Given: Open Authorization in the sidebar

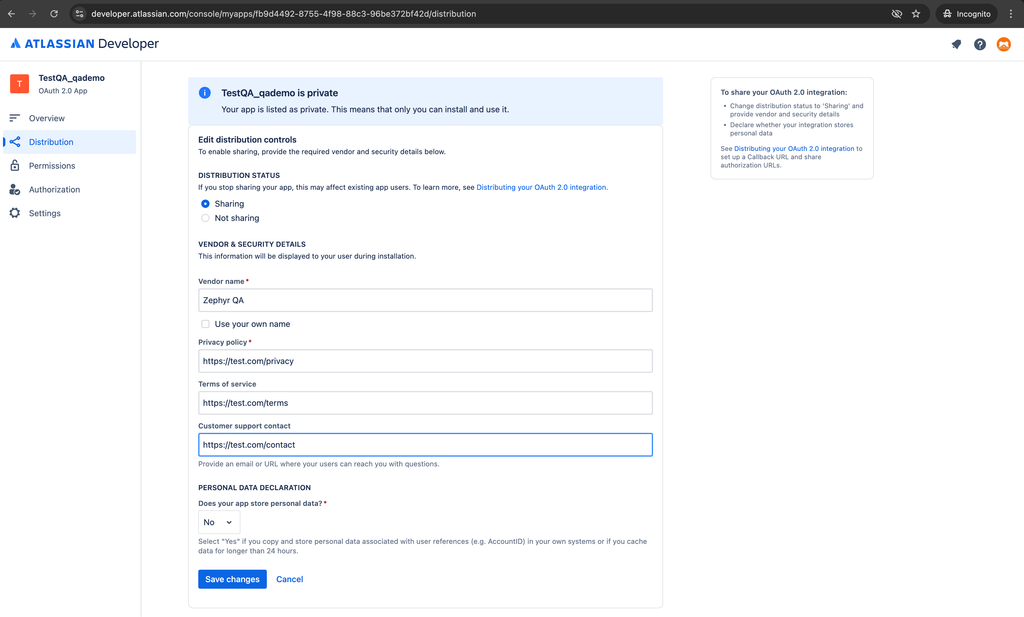Looking at the screenshot, I should (x=54, y=190).
